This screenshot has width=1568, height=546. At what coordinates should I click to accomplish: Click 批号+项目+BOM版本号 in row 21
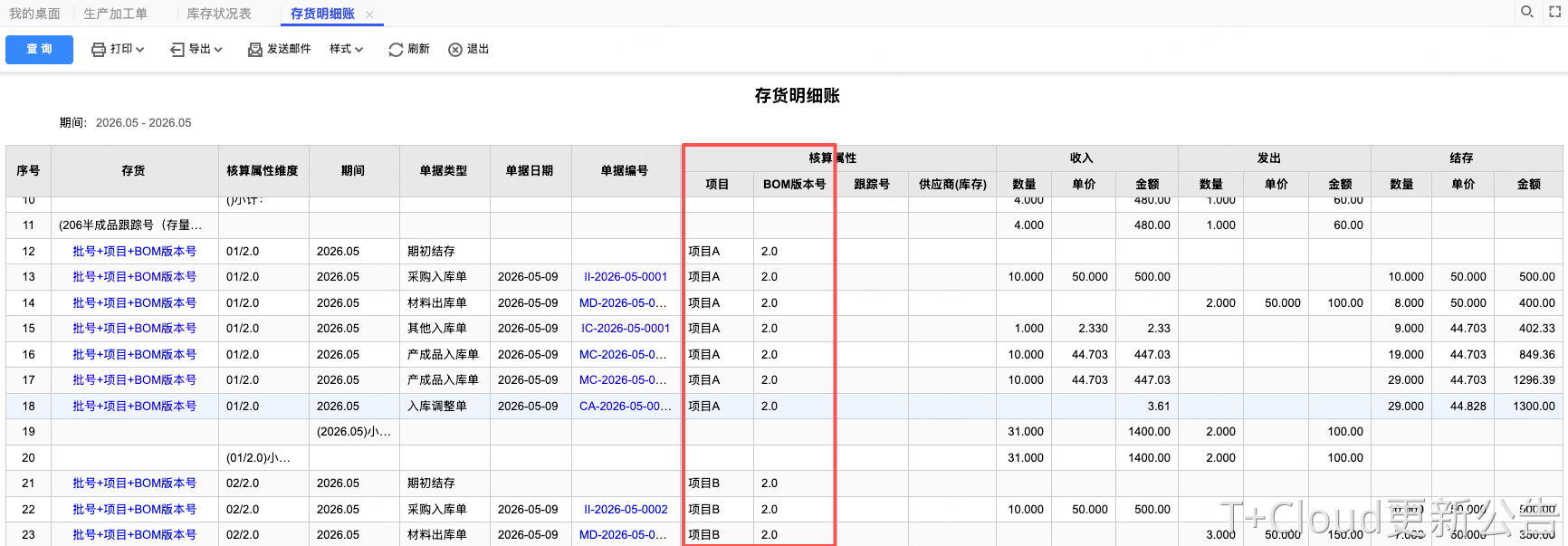click(x=134, y=484)
